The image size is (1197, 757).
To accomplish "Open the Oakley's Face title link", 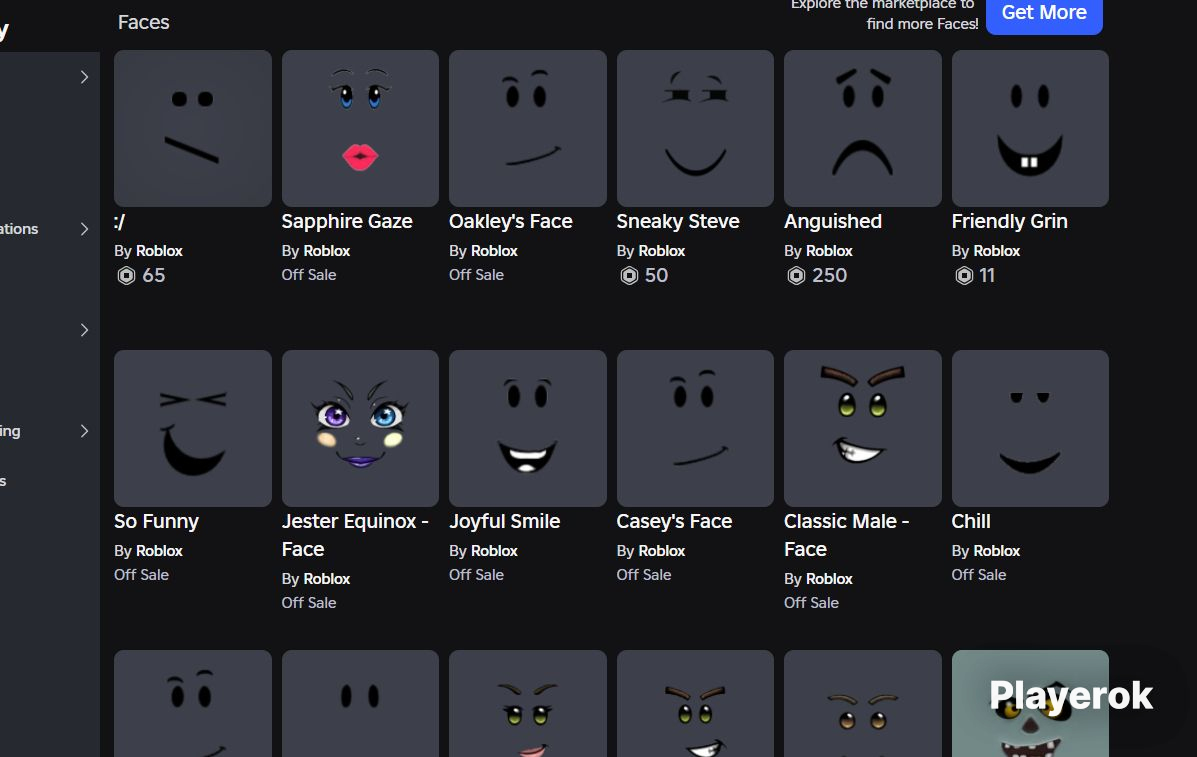I will (x=511, y=221).
